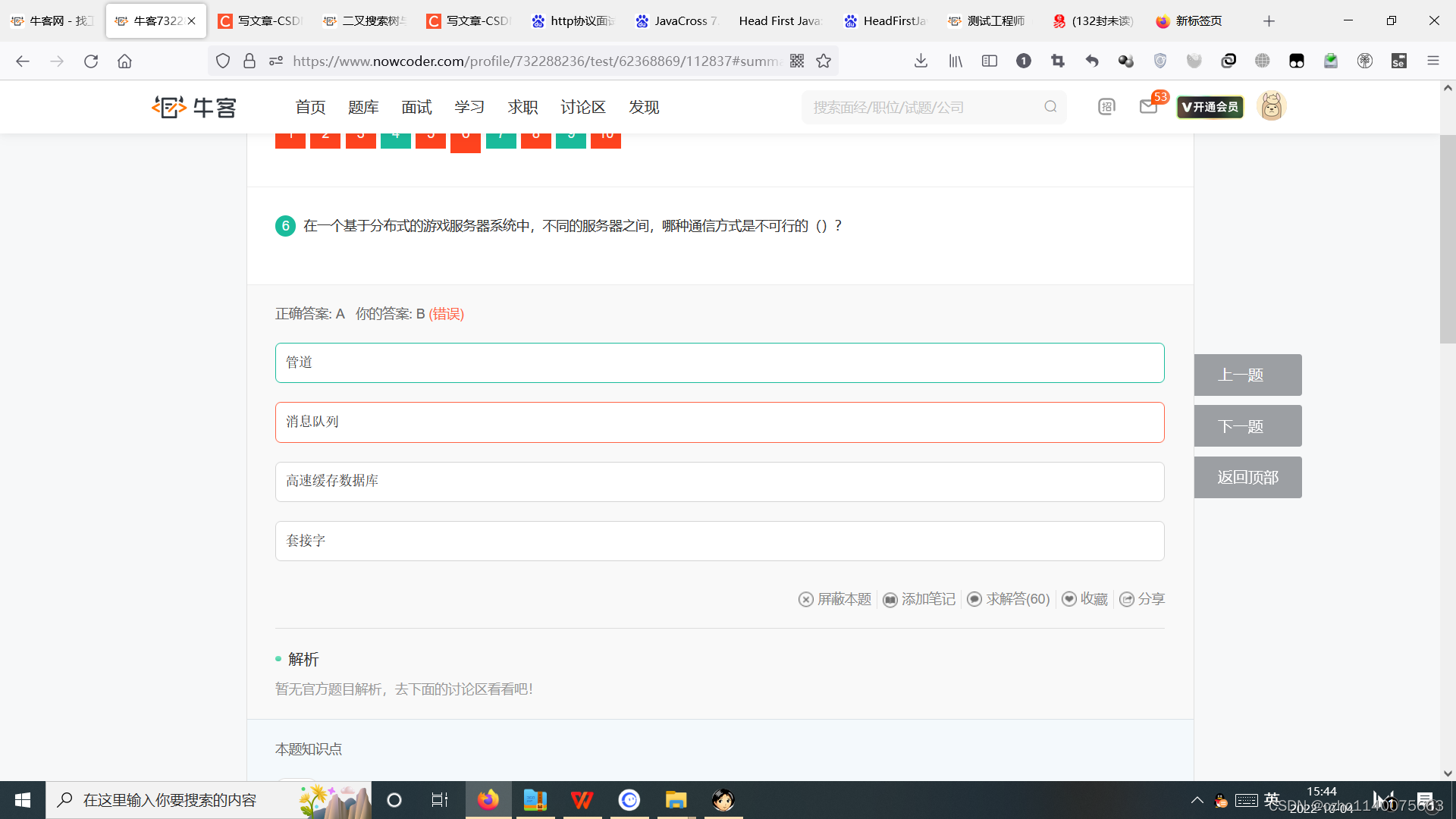Open the user avatar profile
Image resolution: width=1456 pixels, height=819 pixels.
1272,106
